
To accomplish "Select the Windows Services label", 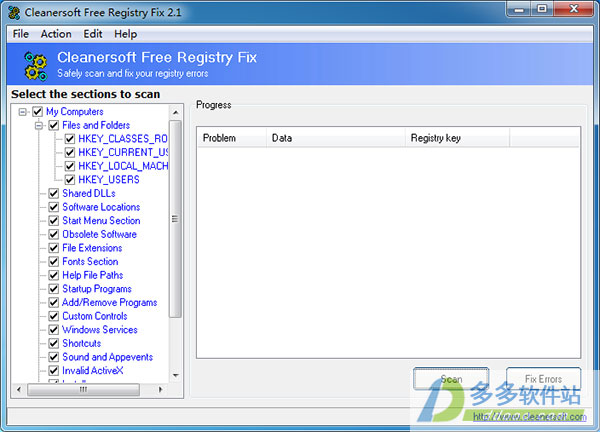I will coord(100,329).
